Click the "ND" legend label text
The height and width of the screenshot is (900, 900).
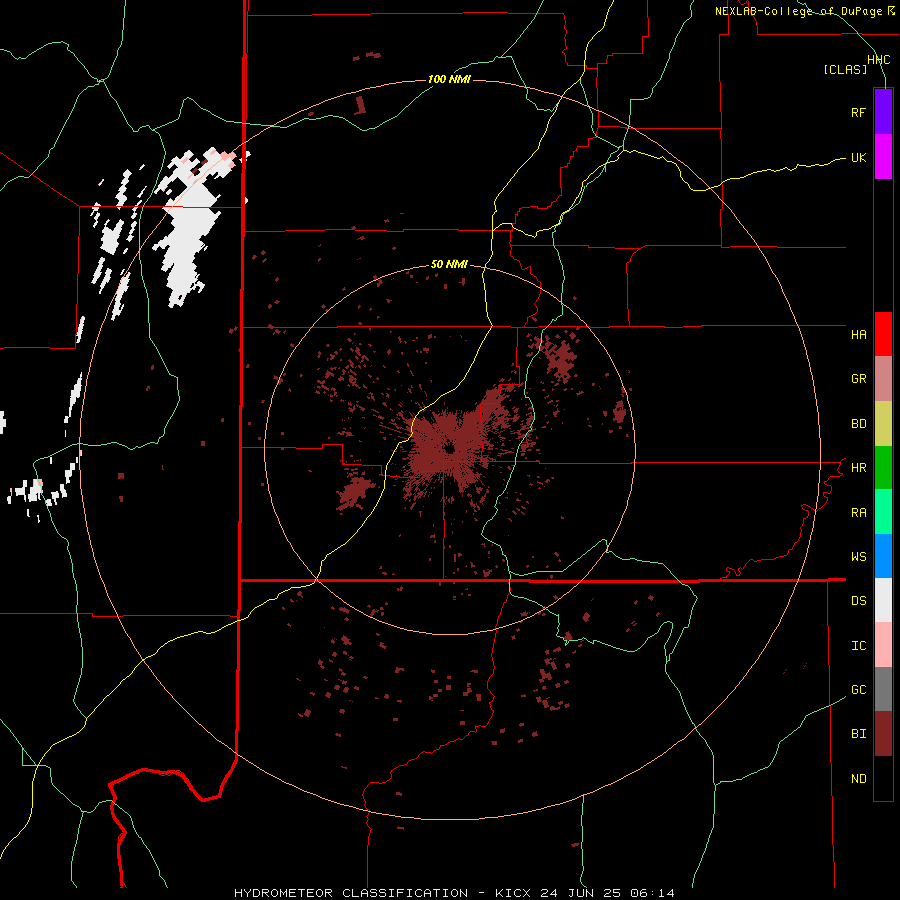[858, 779]
